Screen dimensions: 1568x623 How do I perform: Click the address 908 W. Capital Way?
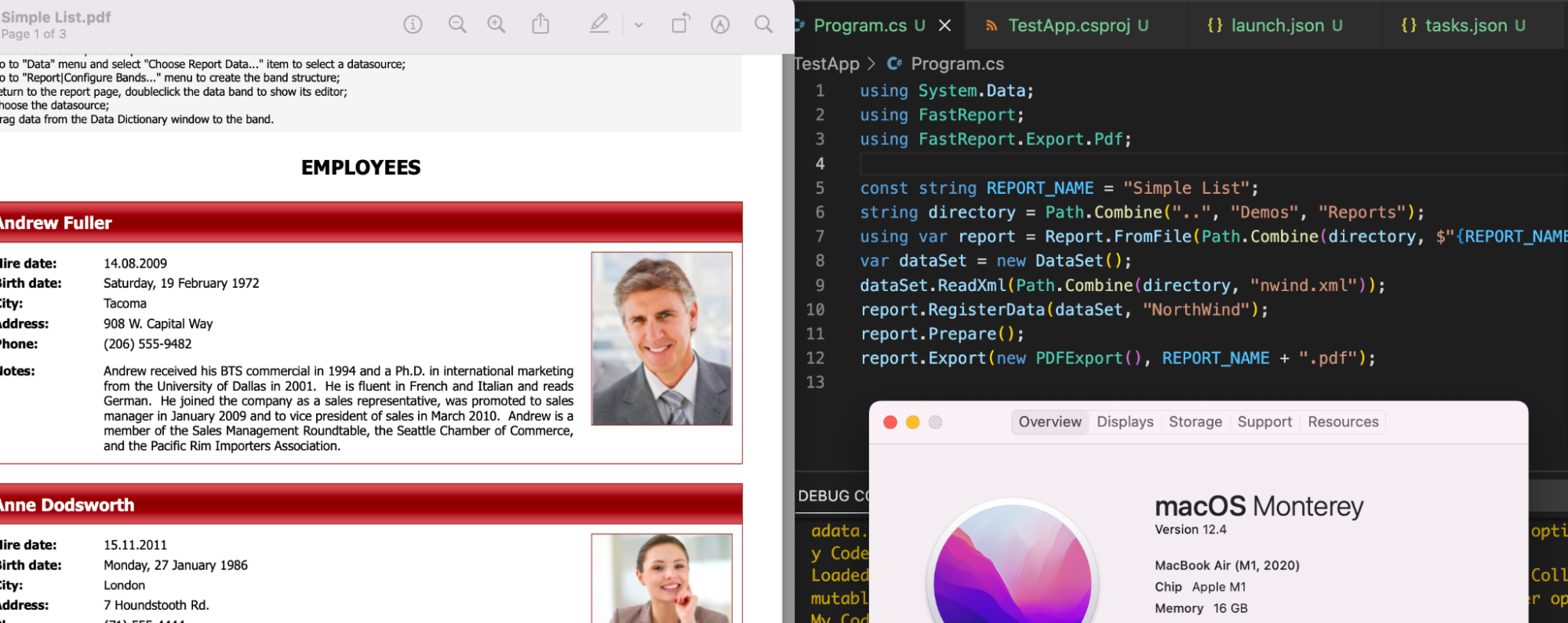[158, 323]
